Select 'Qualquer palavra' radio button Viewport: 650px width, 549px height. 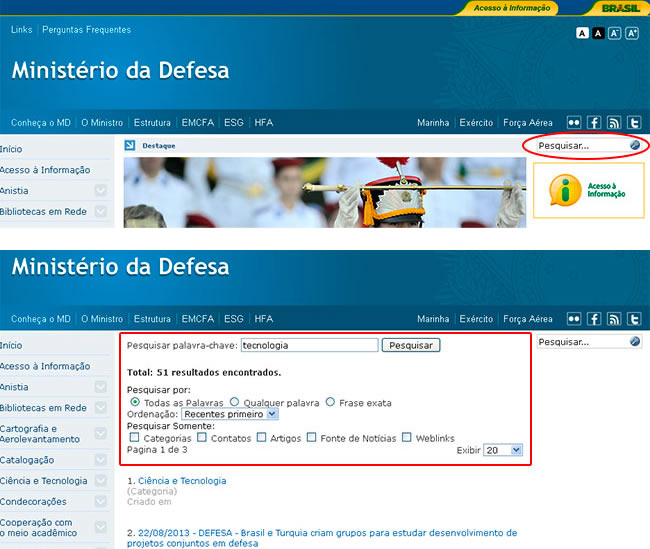tap(234, 402)
